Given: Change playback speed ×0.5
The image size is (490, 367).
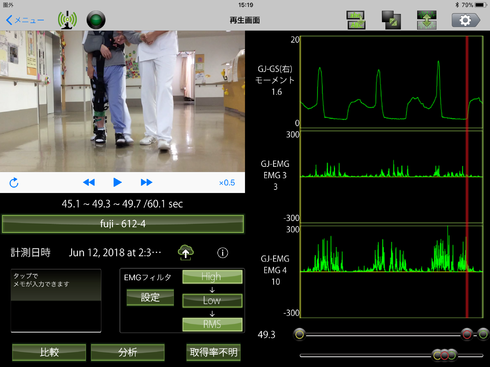Looking at the screenshot, I should point(227,183).
